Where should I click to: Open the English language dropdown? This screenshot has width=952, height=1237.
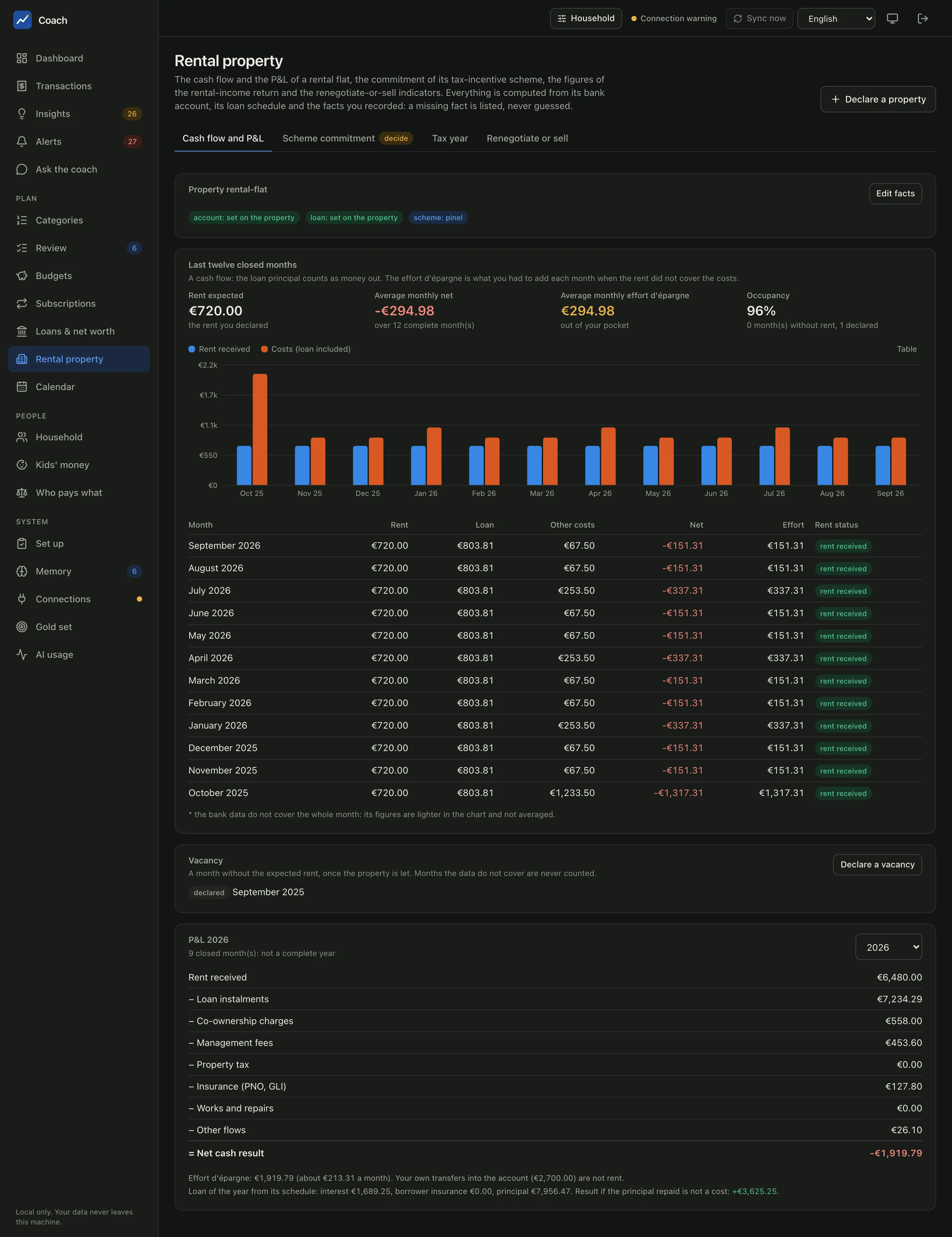tap(836, 19)
